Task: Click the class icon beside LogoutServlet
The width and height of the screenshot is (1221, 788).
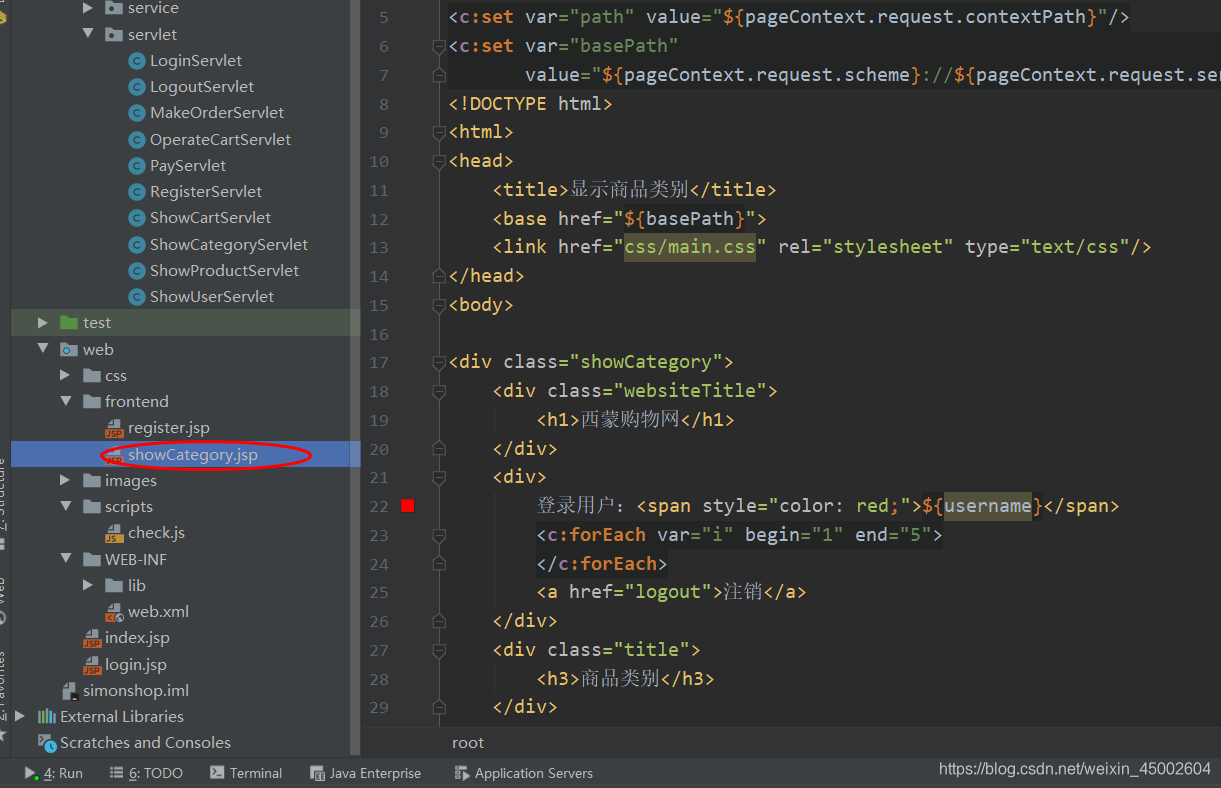Action: tap(137, 87)
